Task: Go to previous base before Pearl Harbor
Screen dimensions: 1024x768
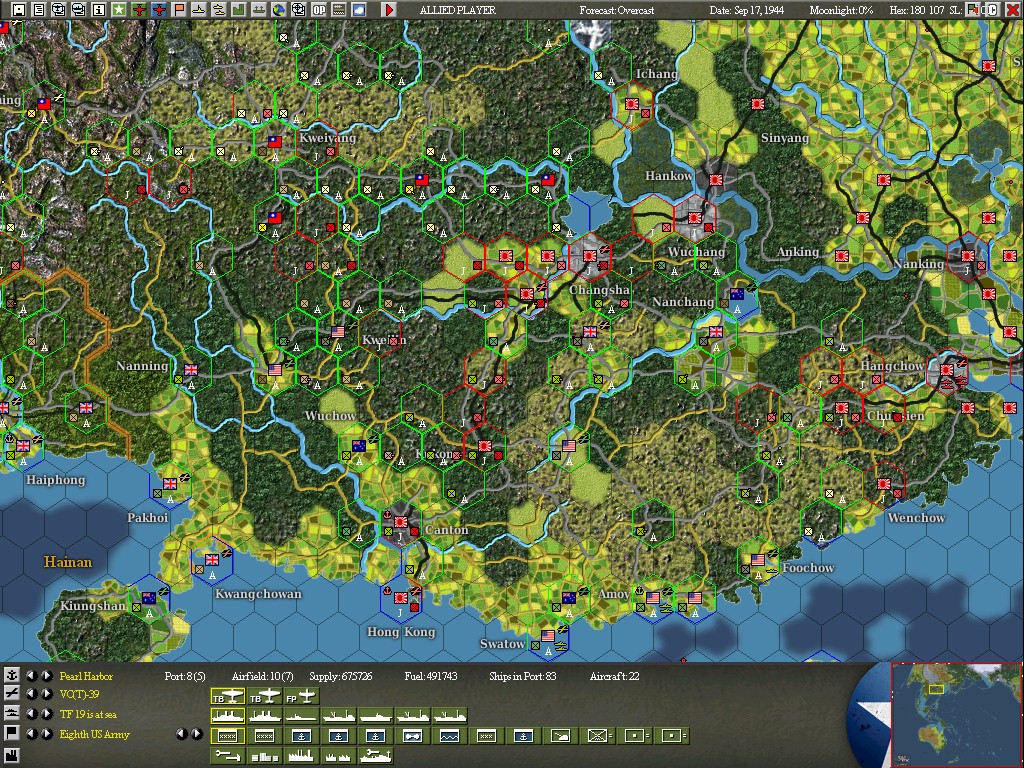Action: click(x=31, y=675)
